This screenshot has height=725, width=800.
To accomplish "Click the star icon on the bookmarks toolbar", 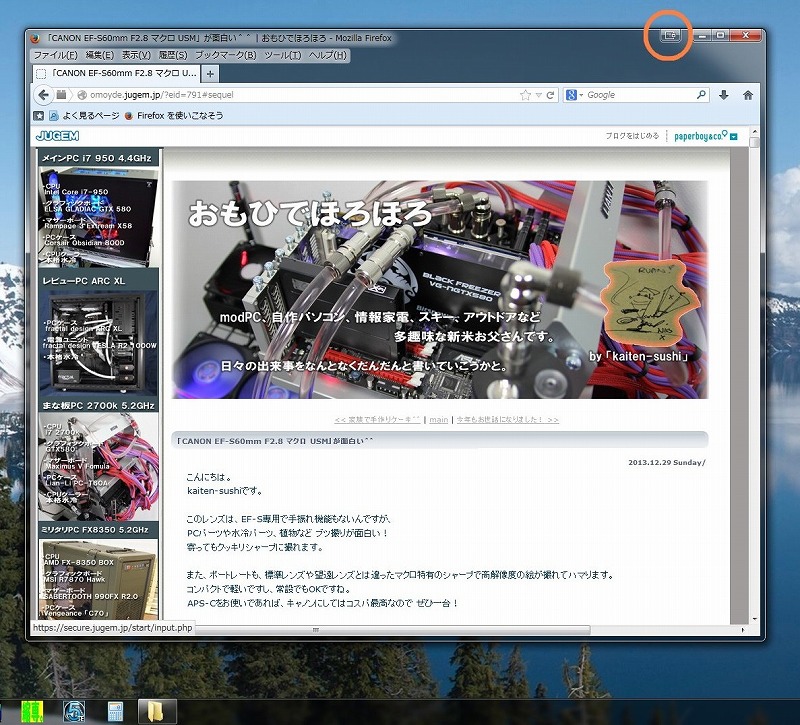I will 39,116.
